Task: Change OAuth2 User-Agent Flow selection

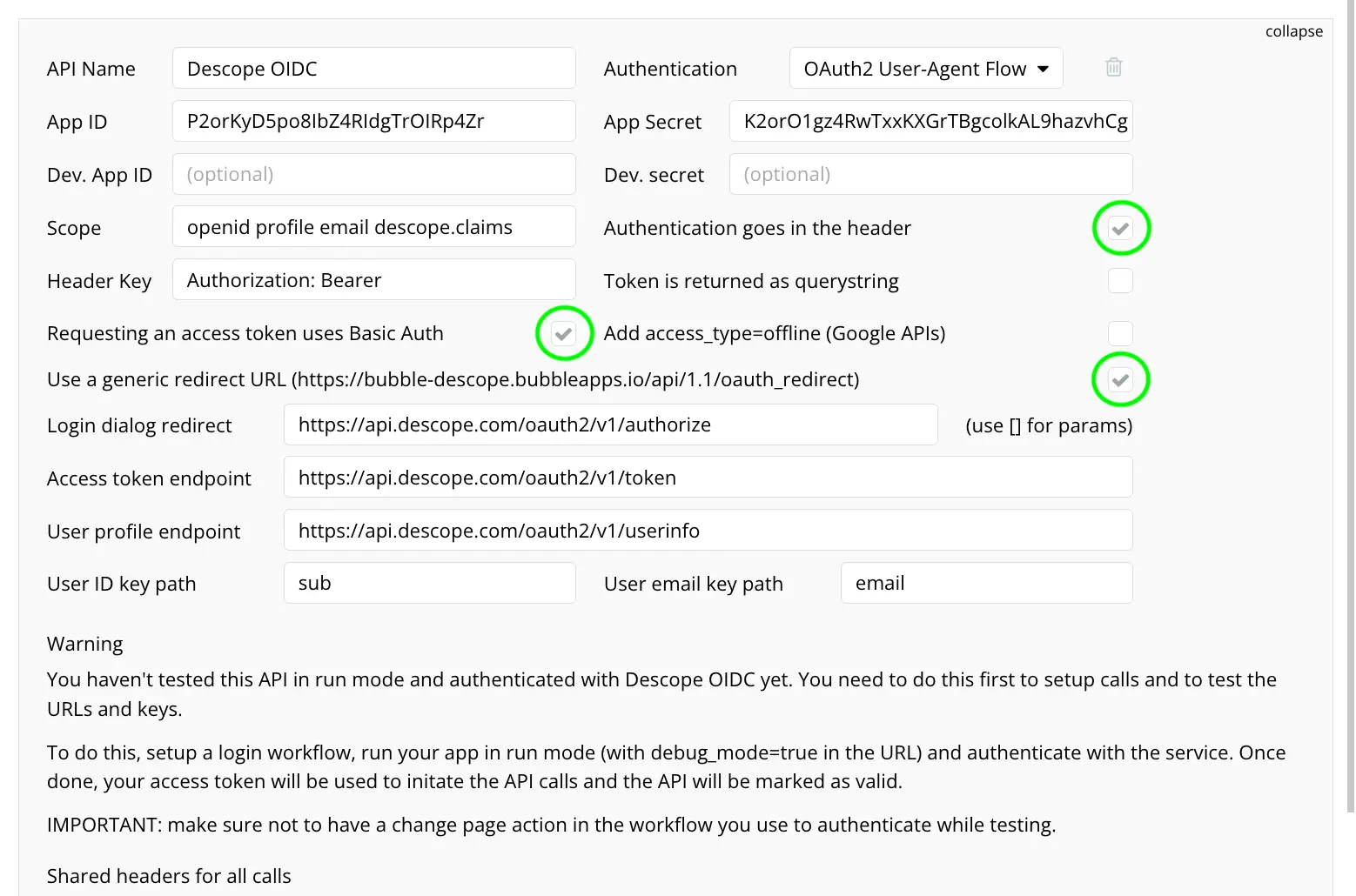Action: point(925,68)
